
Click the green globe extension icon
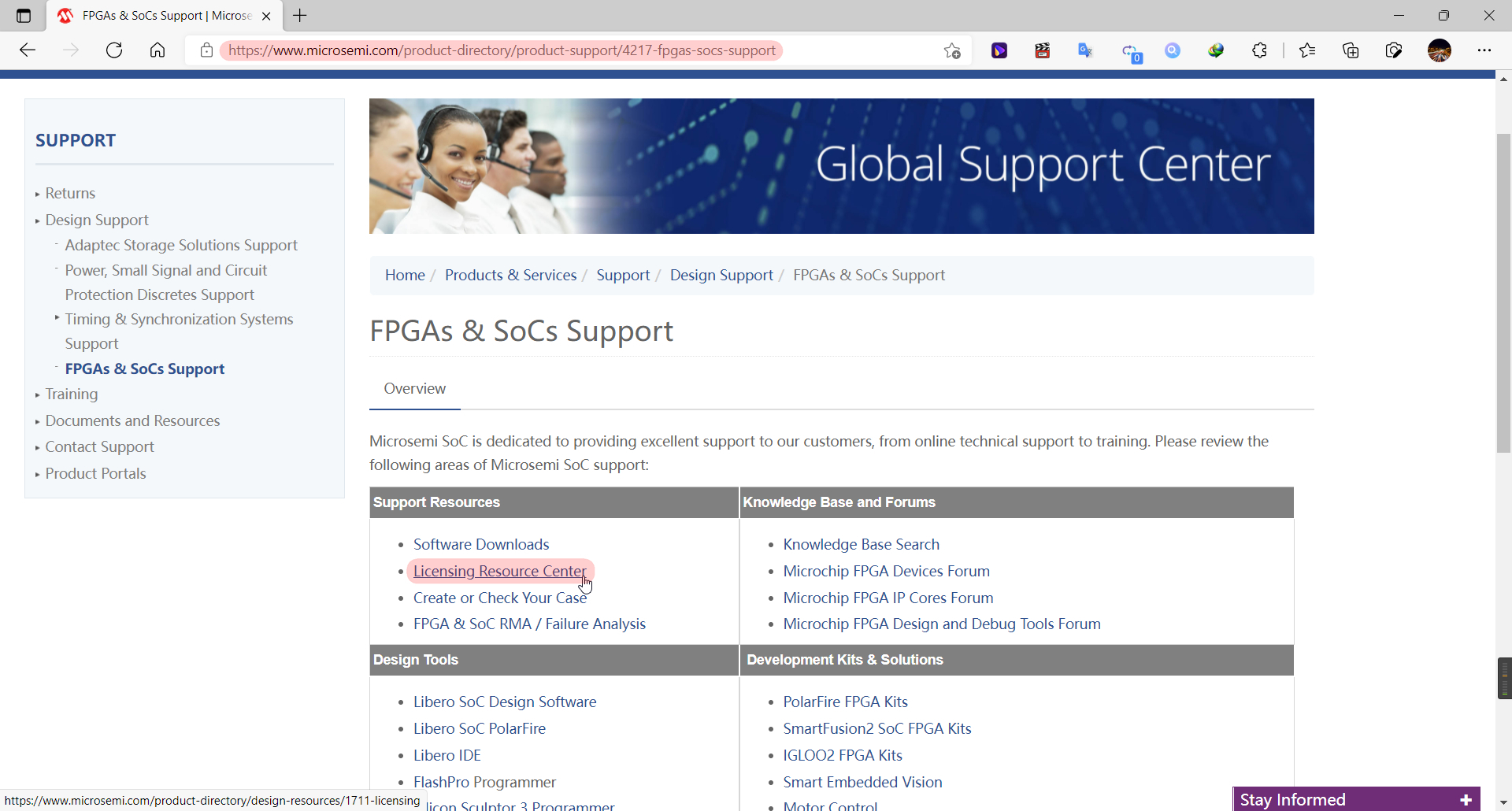click(x=1216, y=50)
